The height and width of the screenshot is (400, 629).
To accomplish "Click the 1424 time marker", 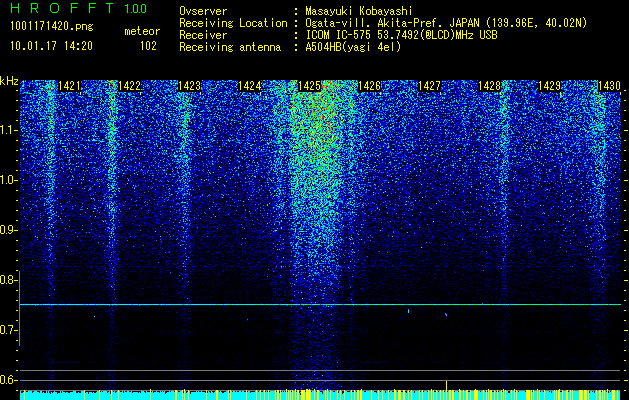I will coord(250,86).
